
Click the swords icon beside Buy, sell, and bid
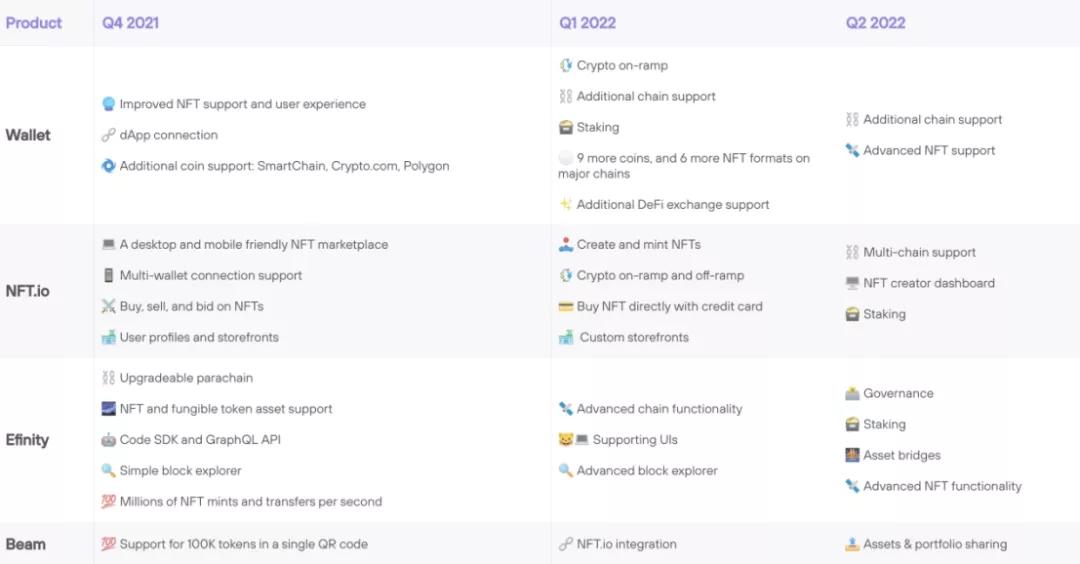[108, 306]
